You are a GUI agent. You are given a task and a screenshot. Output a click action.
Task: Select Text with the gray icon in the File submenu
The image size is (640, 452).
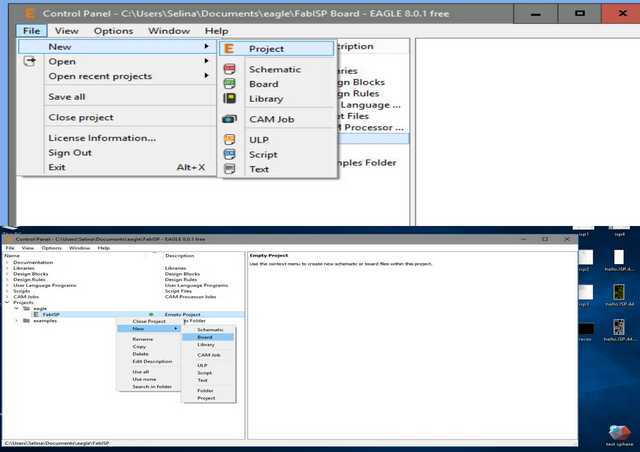click(x=277, y=169)
